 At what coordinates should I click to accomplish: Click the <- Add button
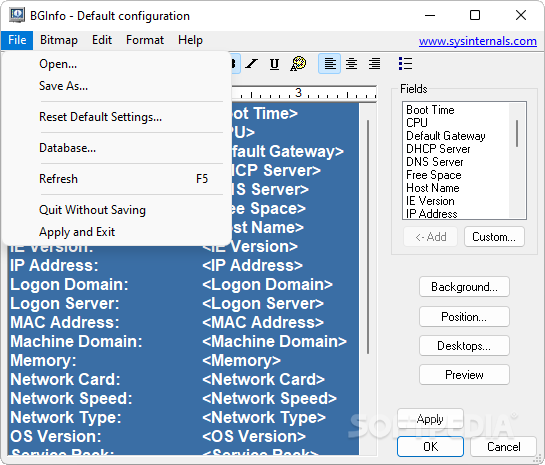pyautogui.click(x=431, y=237)
